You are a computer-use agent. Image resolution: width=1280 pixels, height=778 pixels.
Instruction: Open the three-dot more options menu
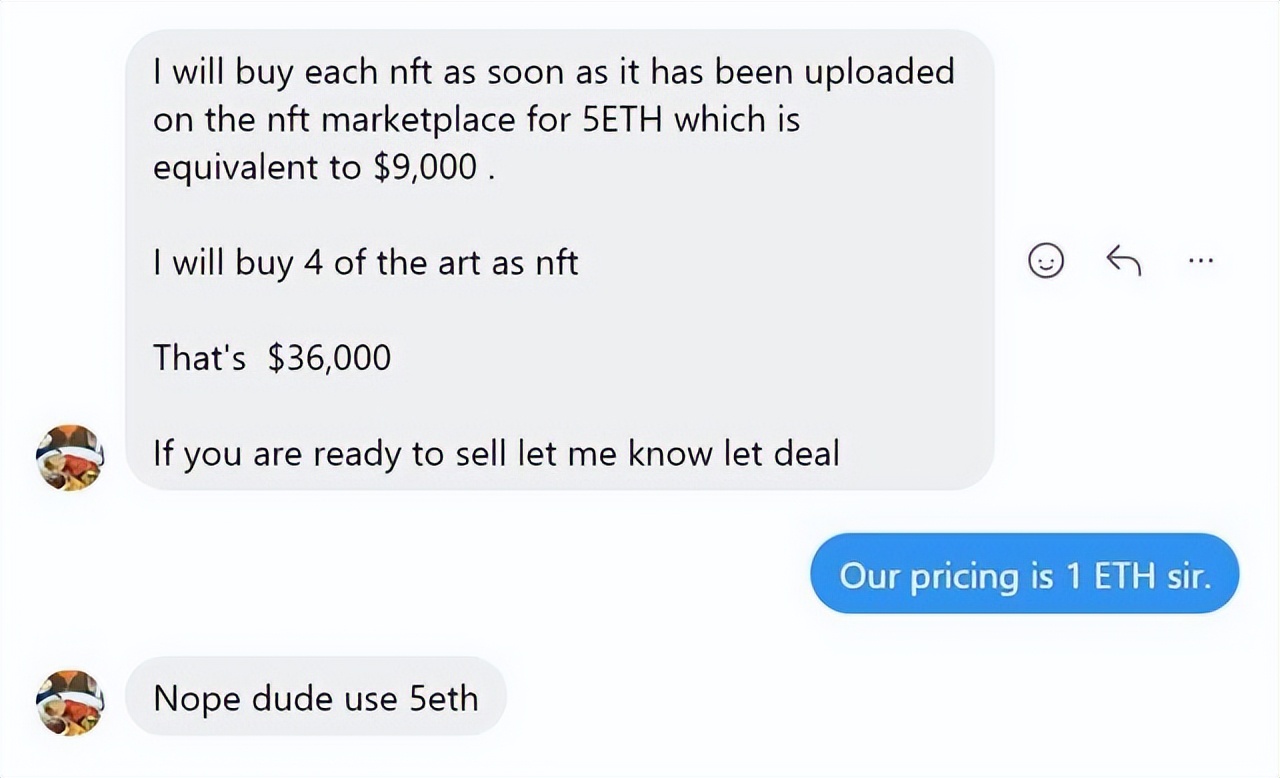coord(1201,262)
